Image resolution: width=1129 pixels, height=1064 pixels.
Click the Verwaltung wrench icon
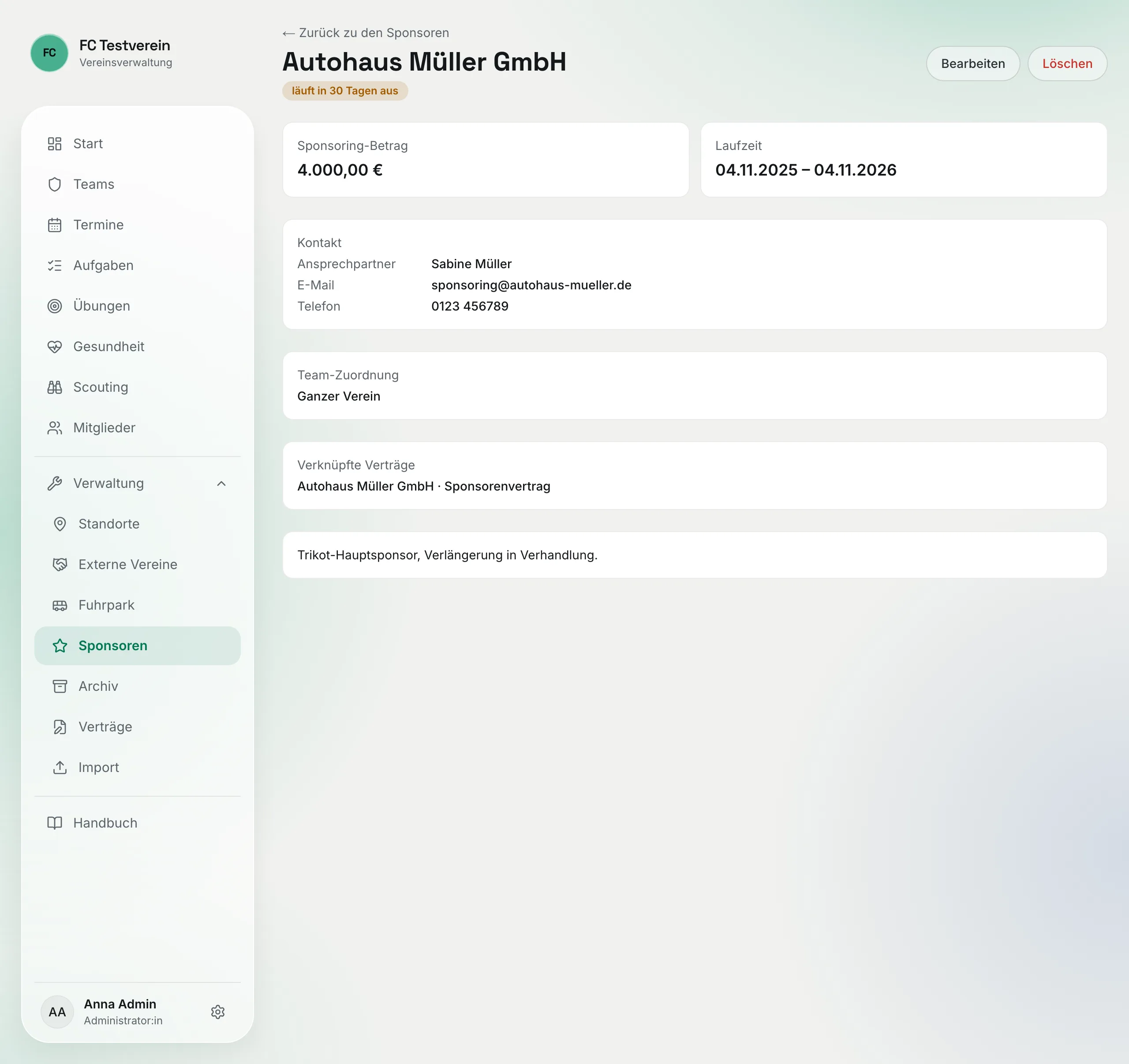point(55,483)
